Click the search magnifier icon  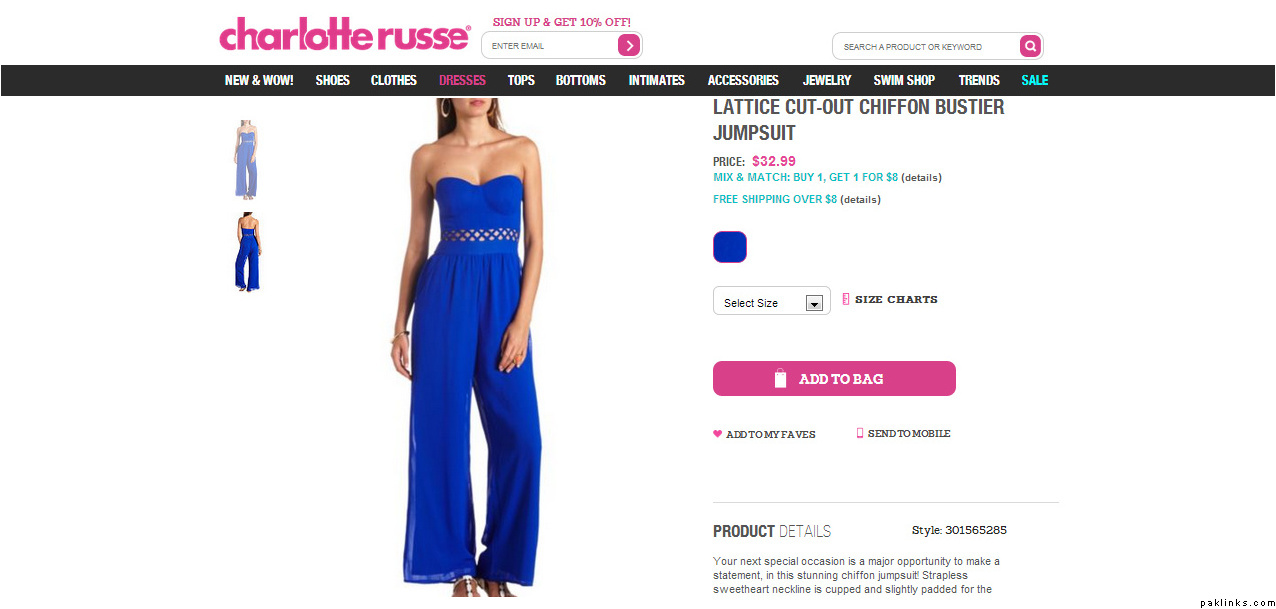coord(1030,46)
